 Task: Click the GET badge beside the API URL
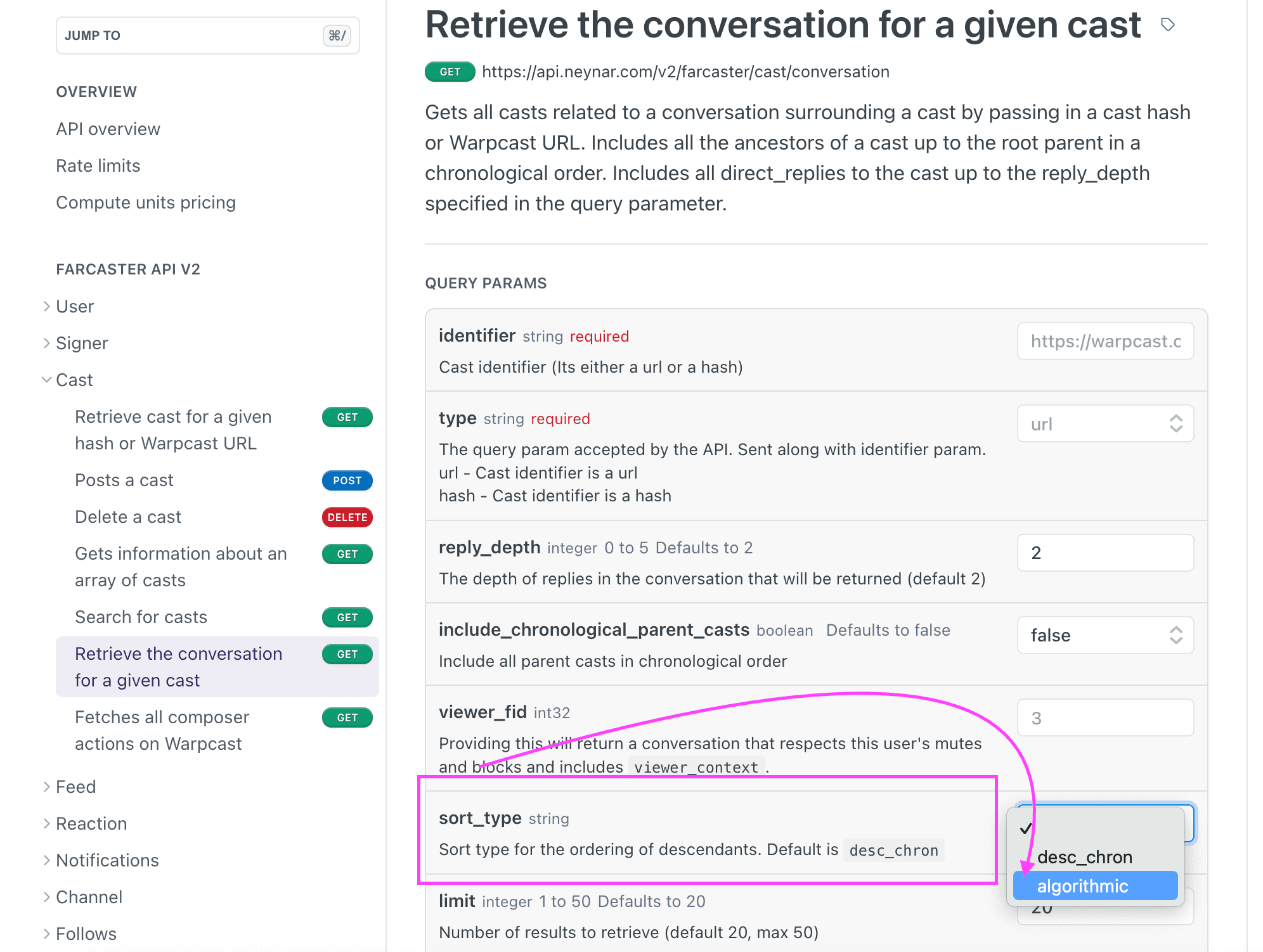[450, 72]
